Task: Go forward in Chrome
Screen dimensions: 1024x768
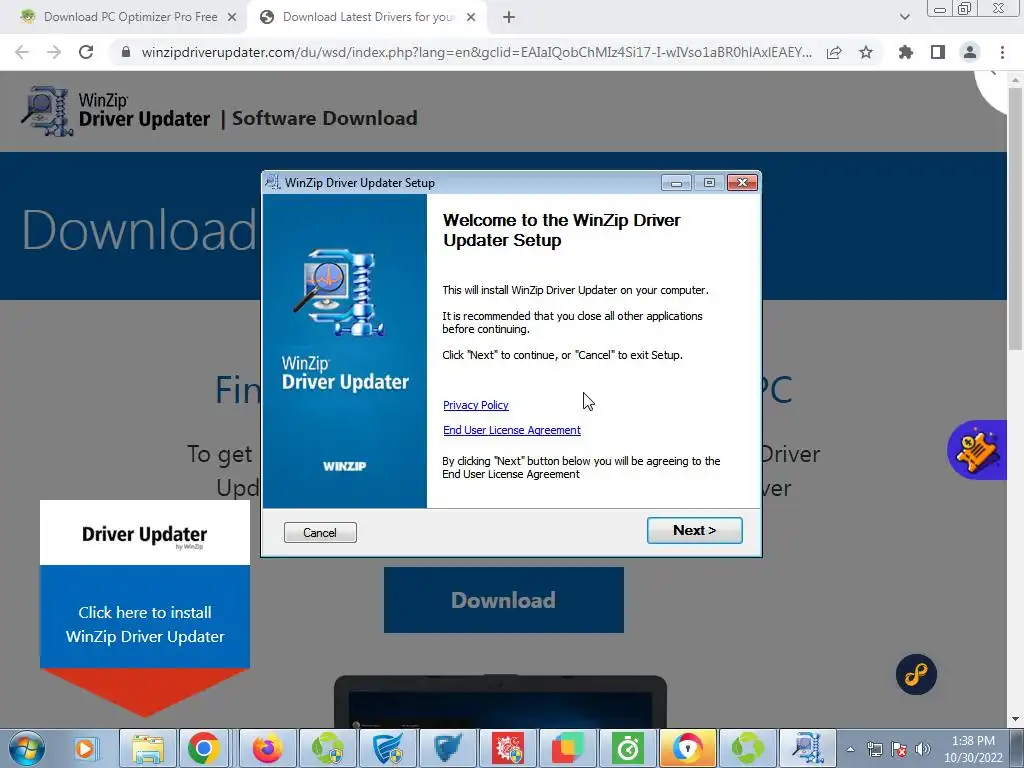Action: (54, 52)
